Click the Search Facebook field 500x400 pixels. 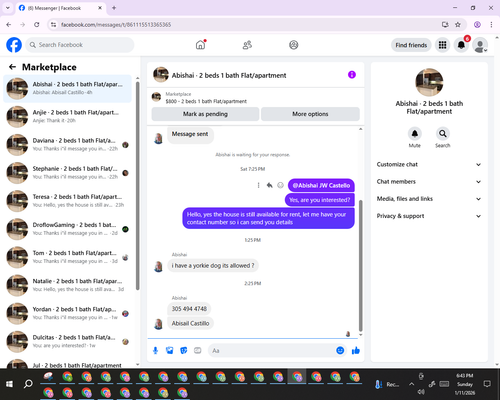80,45
